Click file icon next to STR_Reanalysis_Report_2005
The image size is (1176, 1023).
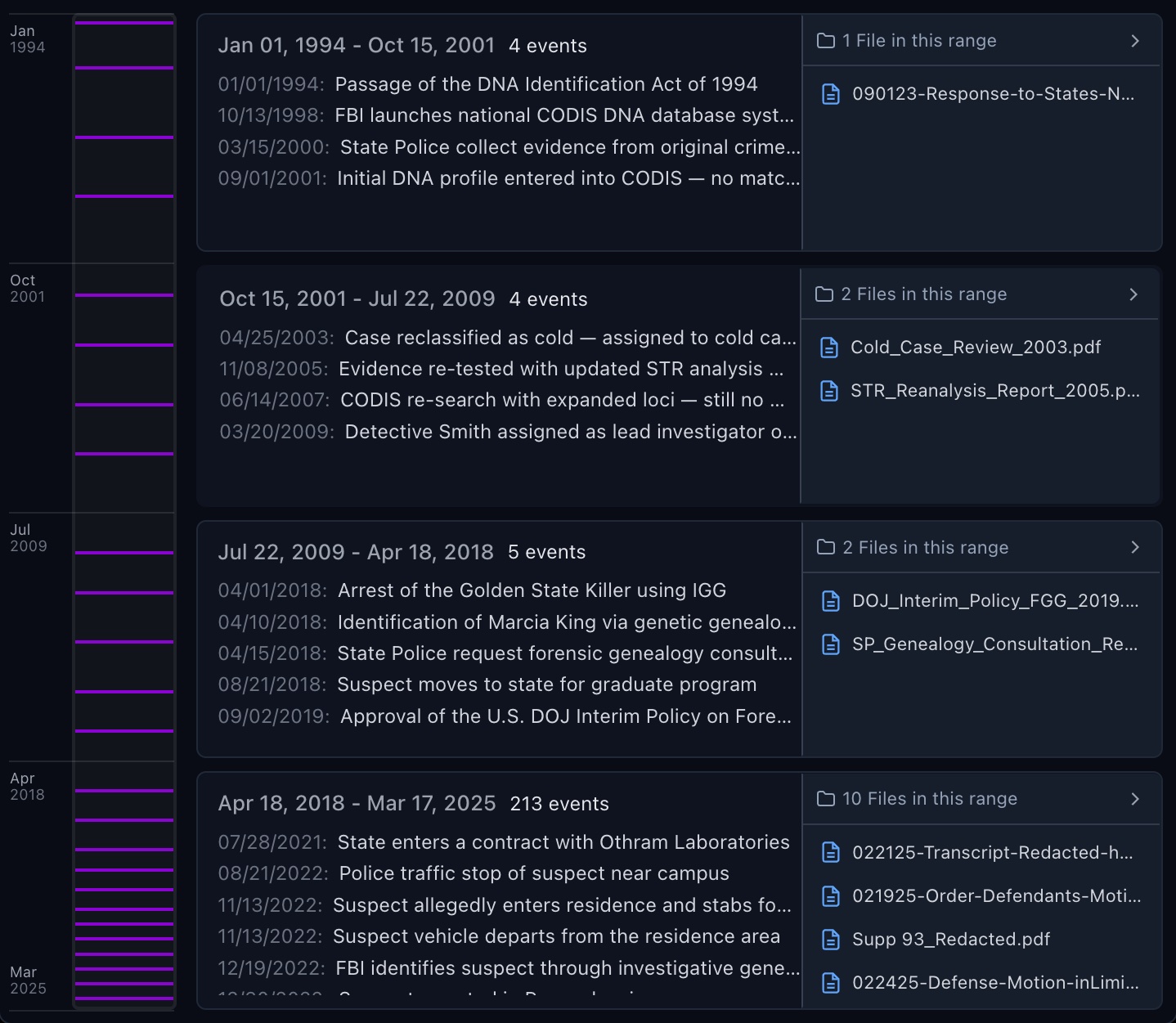830,391
